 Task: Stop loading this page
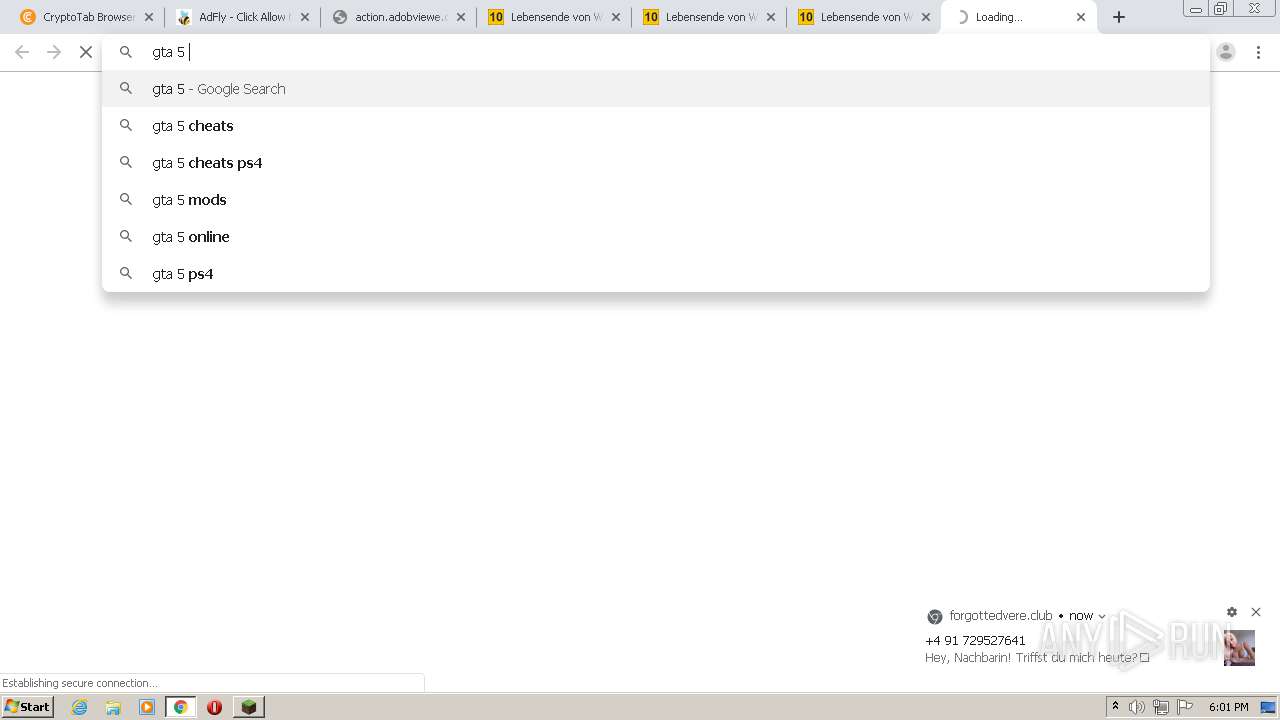coord(86,52)
